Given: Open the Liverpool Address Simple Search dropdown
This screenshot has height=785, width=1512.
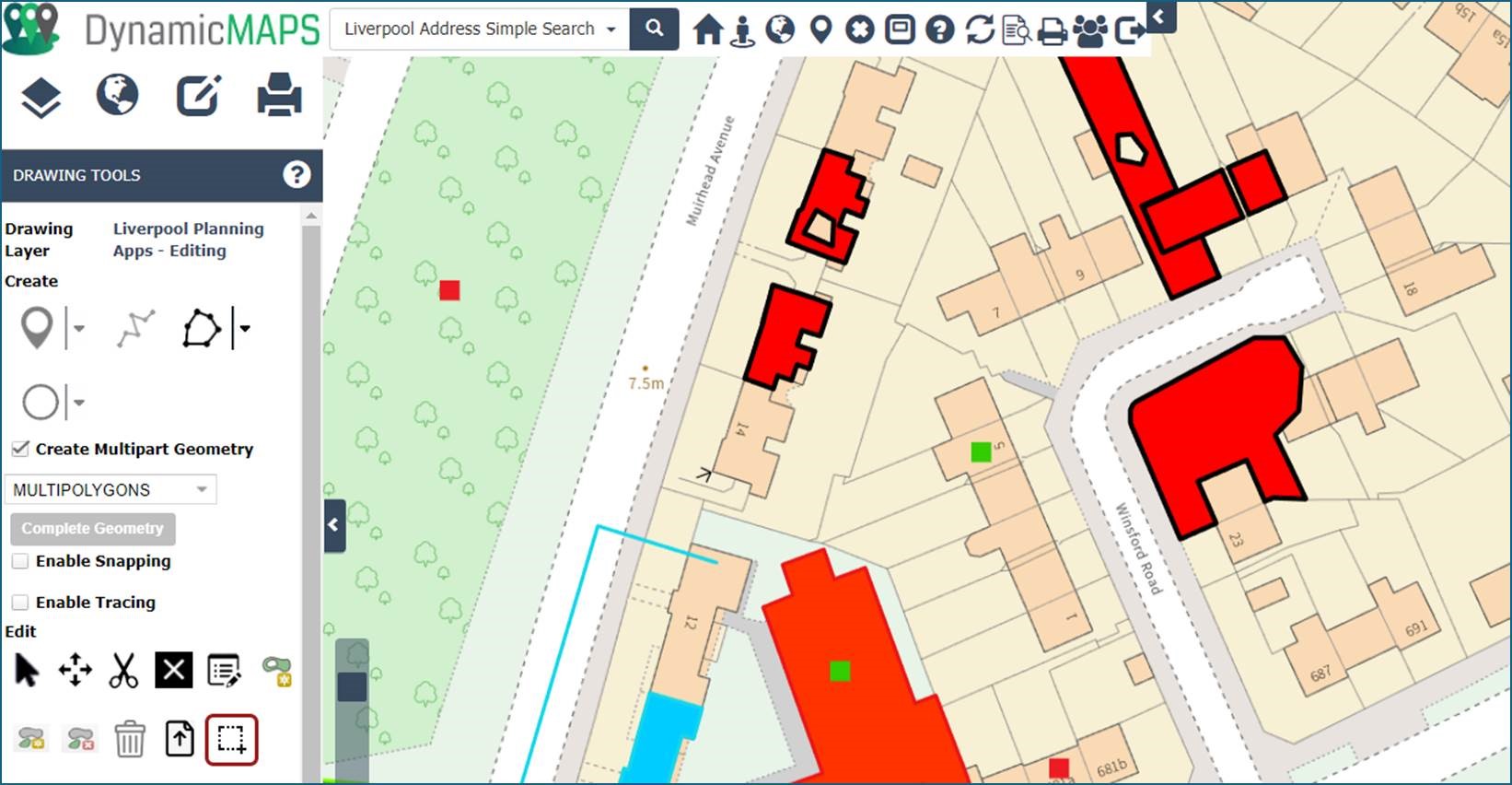Looking at the screenshot, I should pyautogui.click(x=480, y=29).
